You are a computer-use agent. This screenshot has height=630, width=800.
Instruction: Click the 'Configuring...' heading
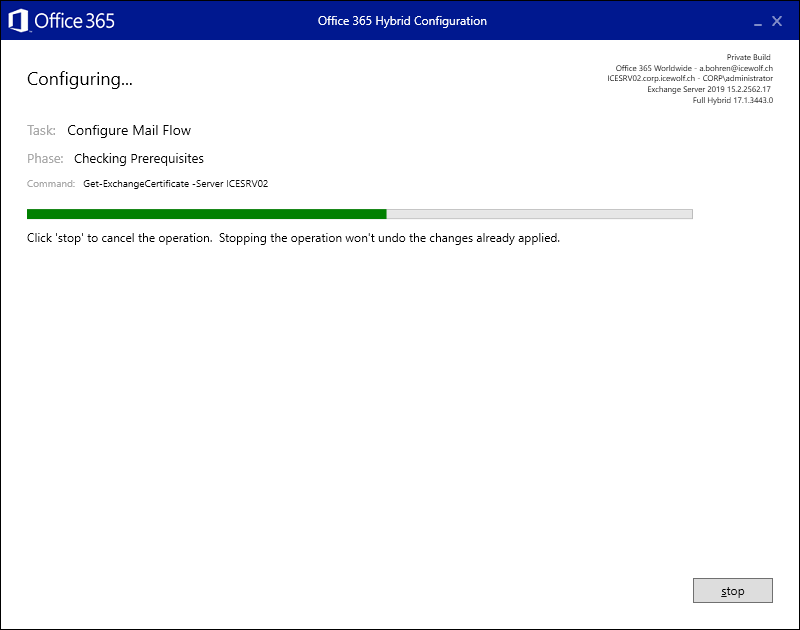tap(80, 79)
